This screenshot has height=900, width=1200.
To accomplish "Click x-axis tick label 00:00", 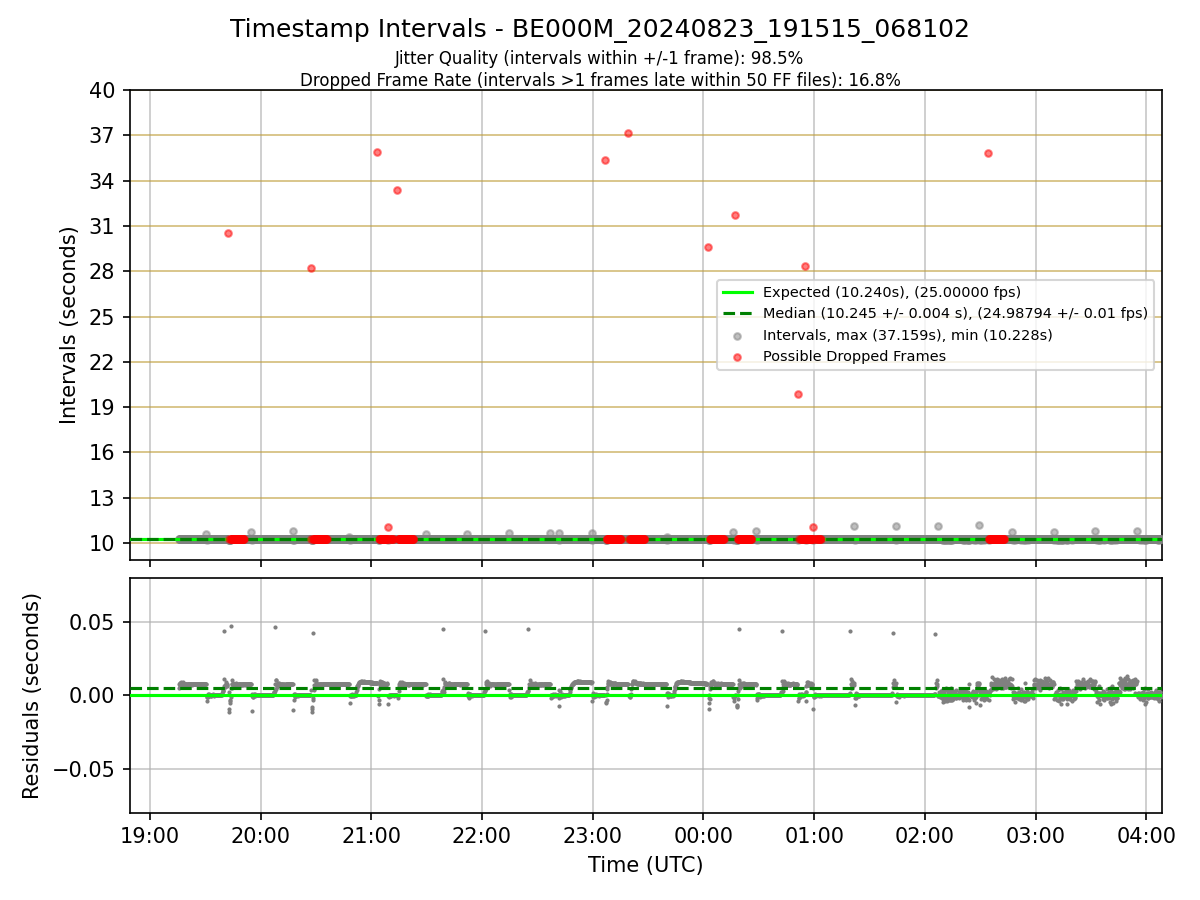I will [703, 834].
